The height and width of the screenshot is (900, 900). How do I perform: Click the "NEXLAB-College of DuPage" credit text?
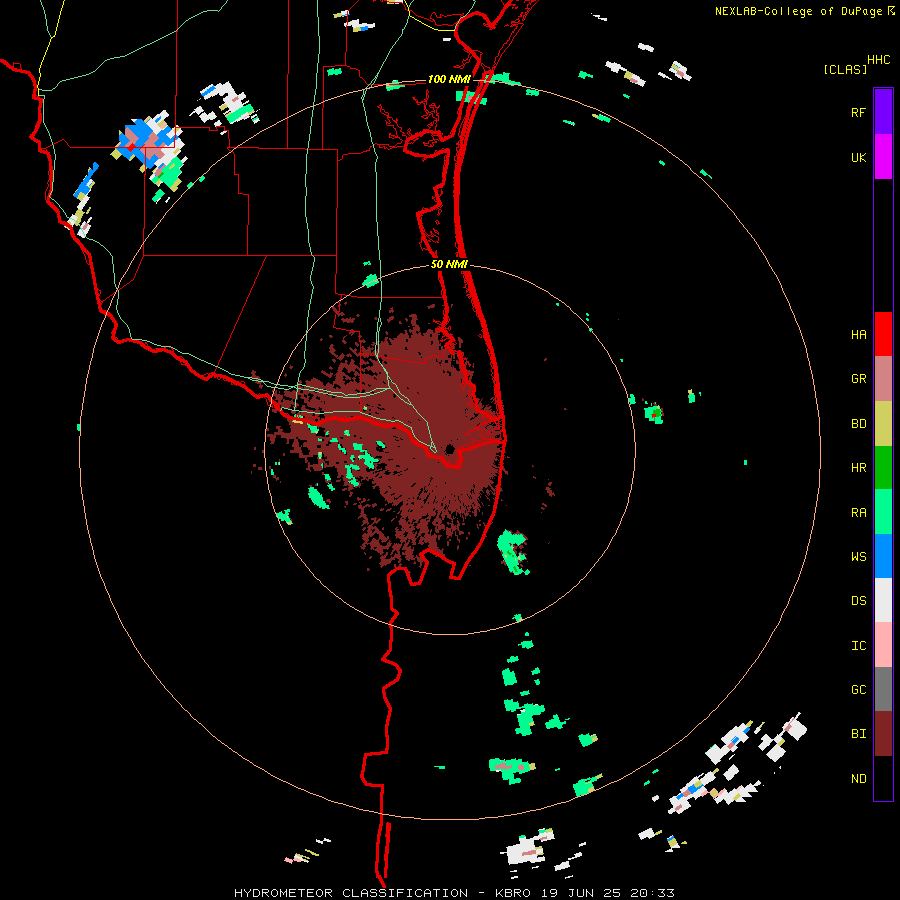(798, 11)
